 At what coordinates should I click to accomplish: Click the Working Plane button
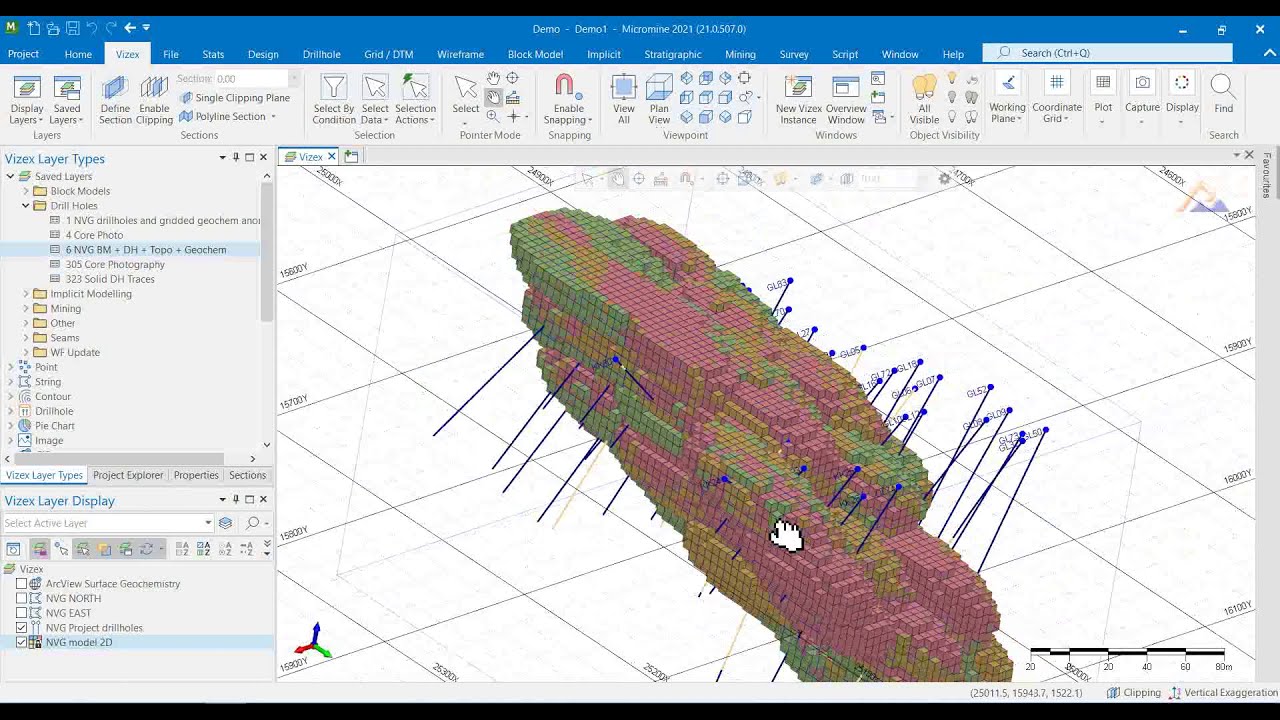click(1007, 99)
